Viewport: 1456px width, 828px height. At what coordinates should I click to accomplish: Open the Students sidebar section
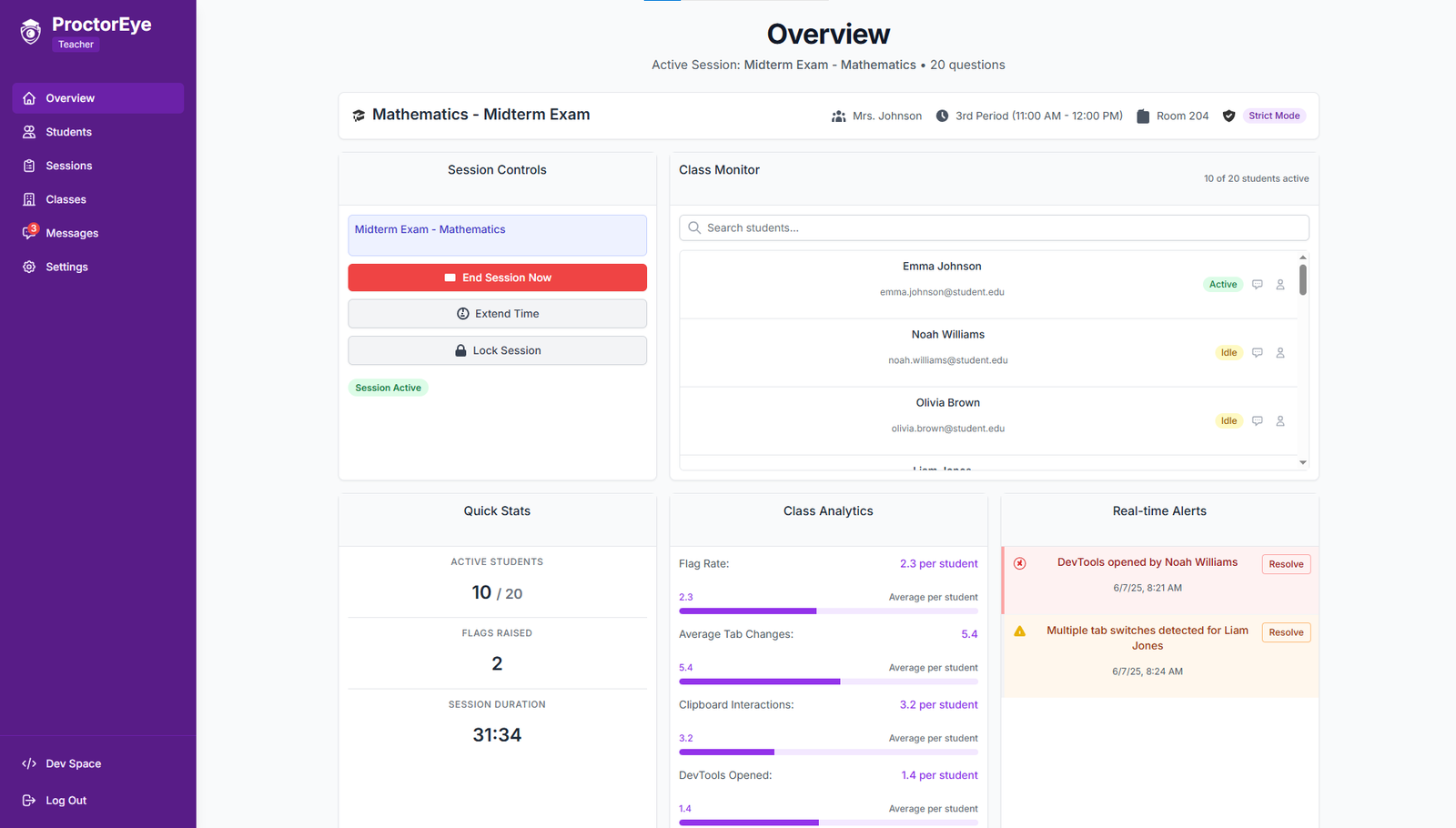(67, 131)
